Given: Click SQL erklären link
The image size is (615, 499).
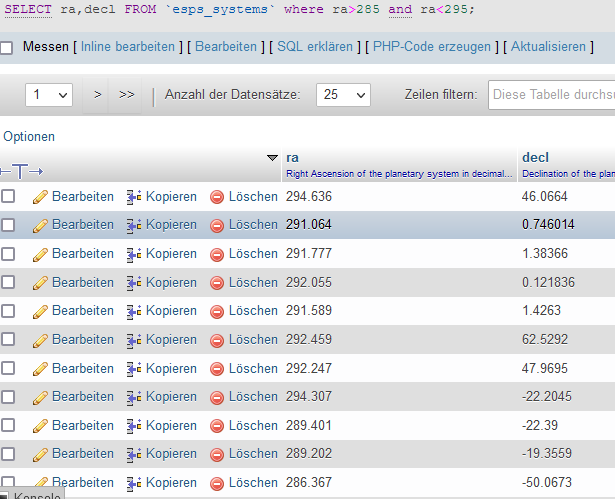Looking at the screenshot, I should 315,47.
